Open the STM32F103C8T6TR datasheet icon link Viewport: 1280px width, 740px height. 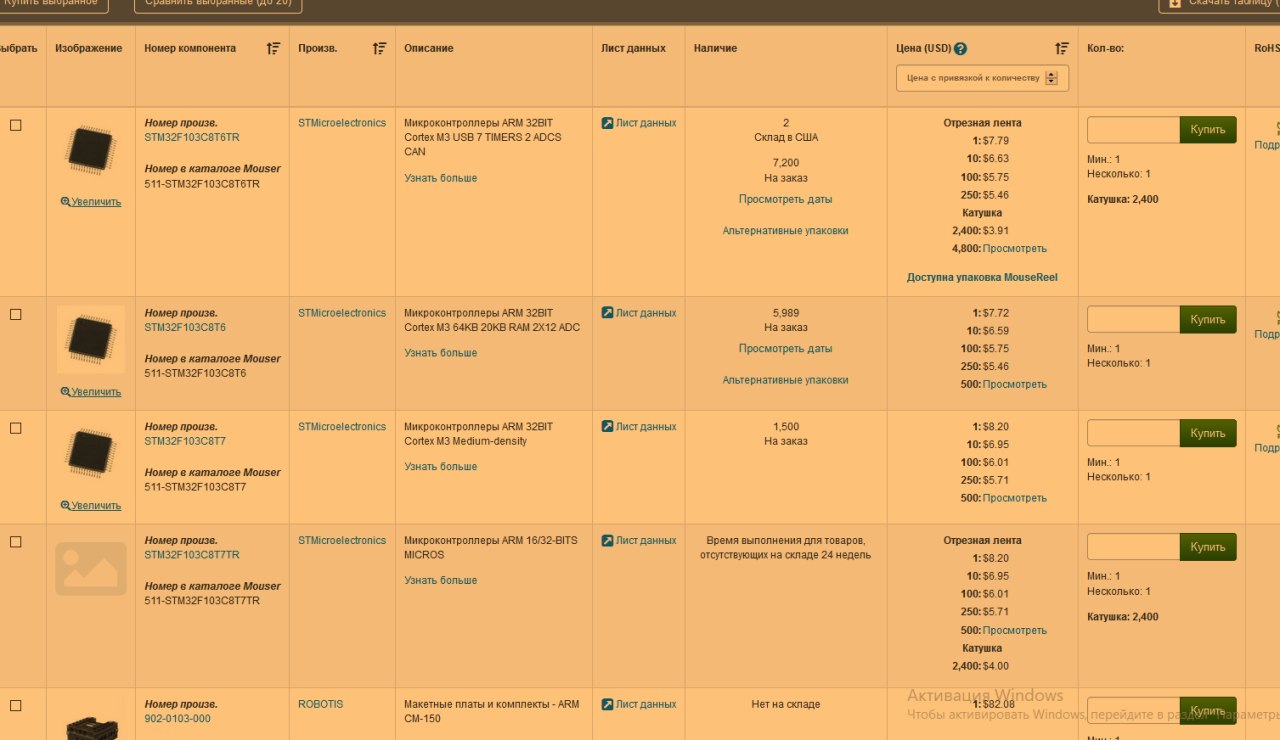(x=607, y=123)
